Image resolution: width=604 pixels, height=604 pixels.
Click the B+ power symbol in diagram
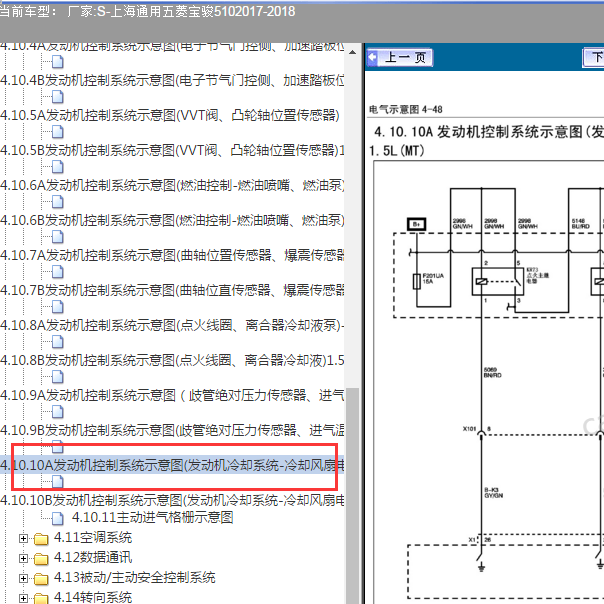pyautogui.click(x=416, y=224)
